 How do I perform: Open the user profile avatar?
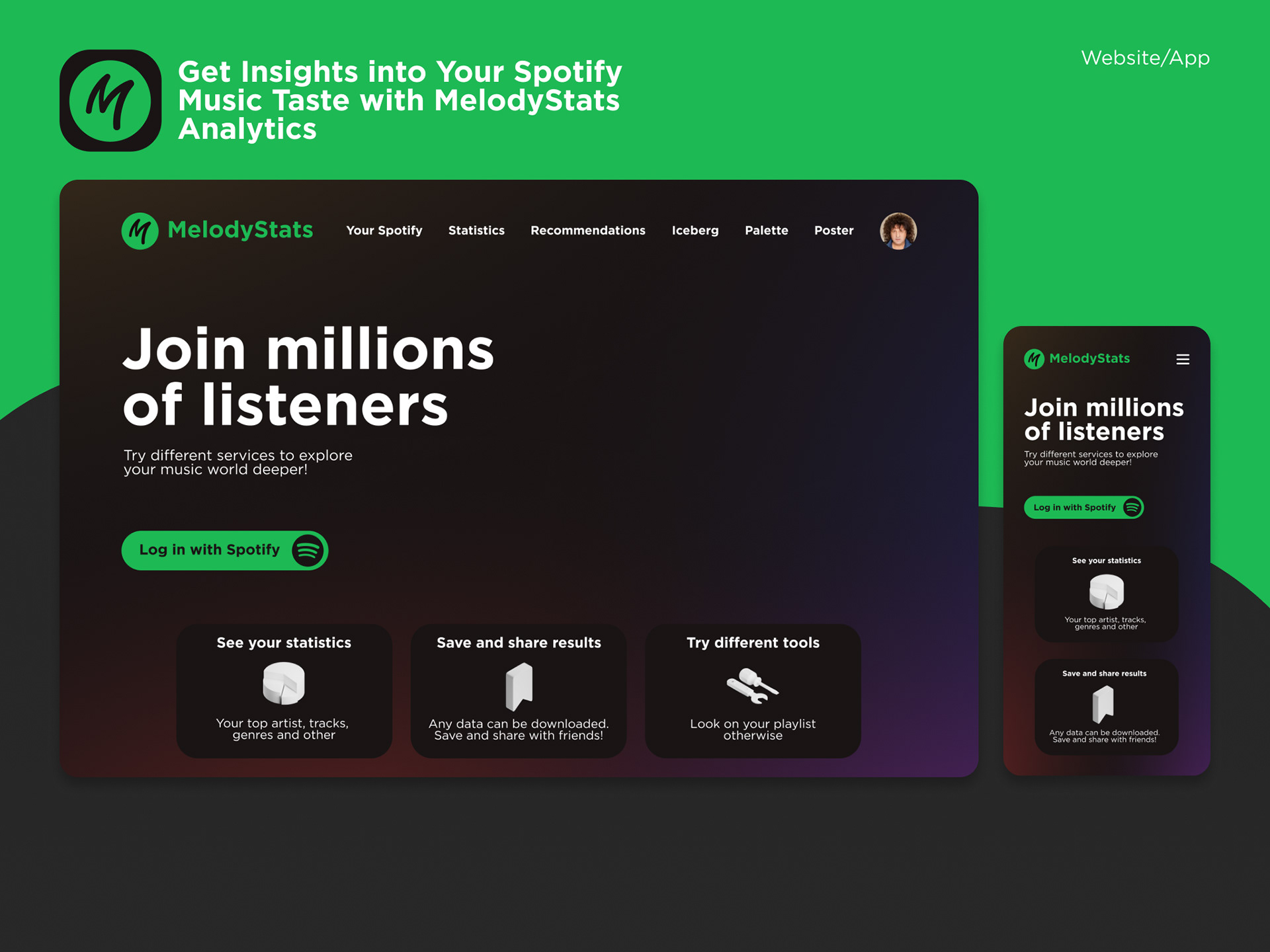tap(898, 231)
